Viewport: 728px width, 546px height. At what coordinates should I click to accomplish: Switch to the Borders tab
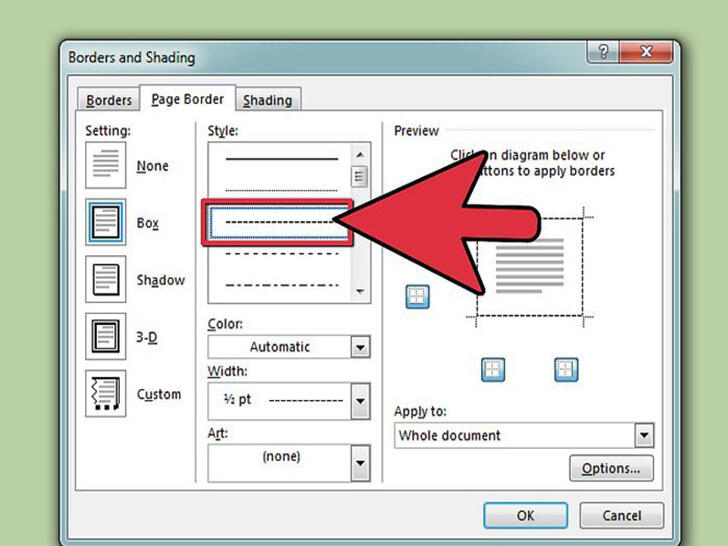point(109,100)
